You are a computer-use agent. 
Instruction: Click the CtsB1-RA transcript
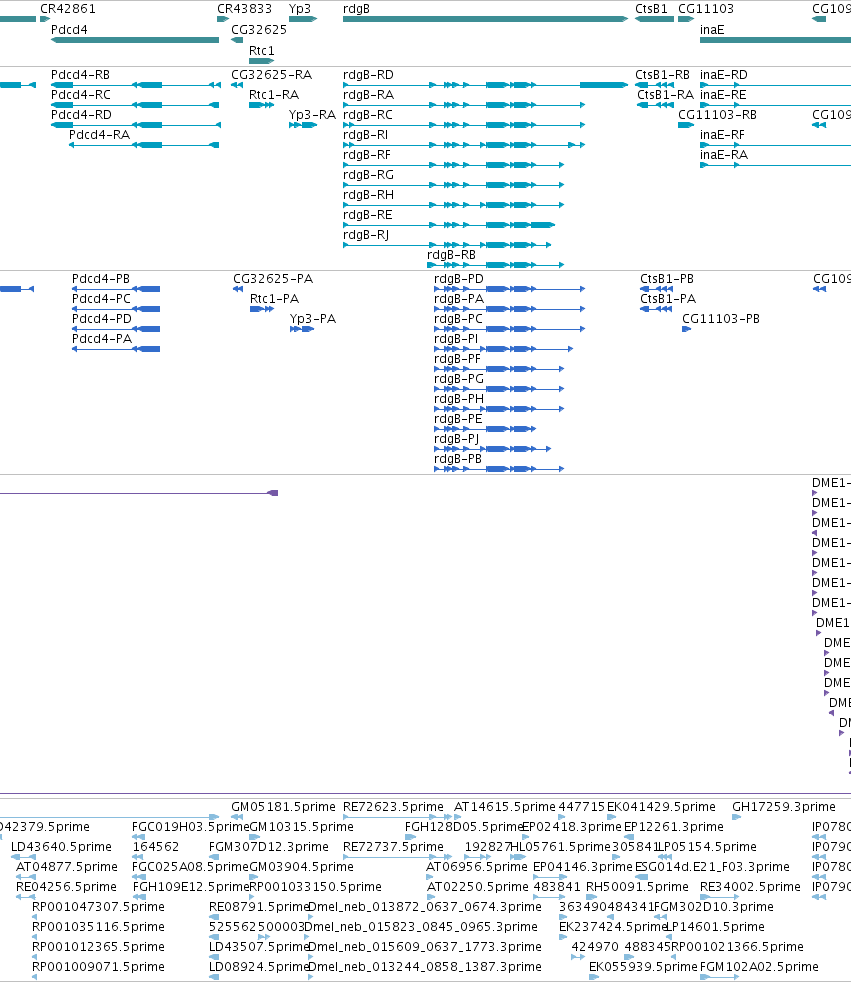[x=655, y=105]
